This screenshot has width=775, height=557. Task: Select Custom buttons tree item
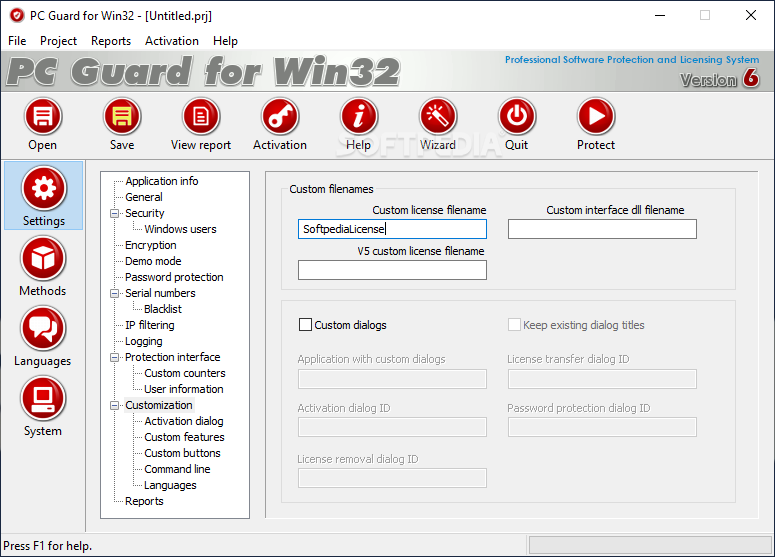point(182,453)
